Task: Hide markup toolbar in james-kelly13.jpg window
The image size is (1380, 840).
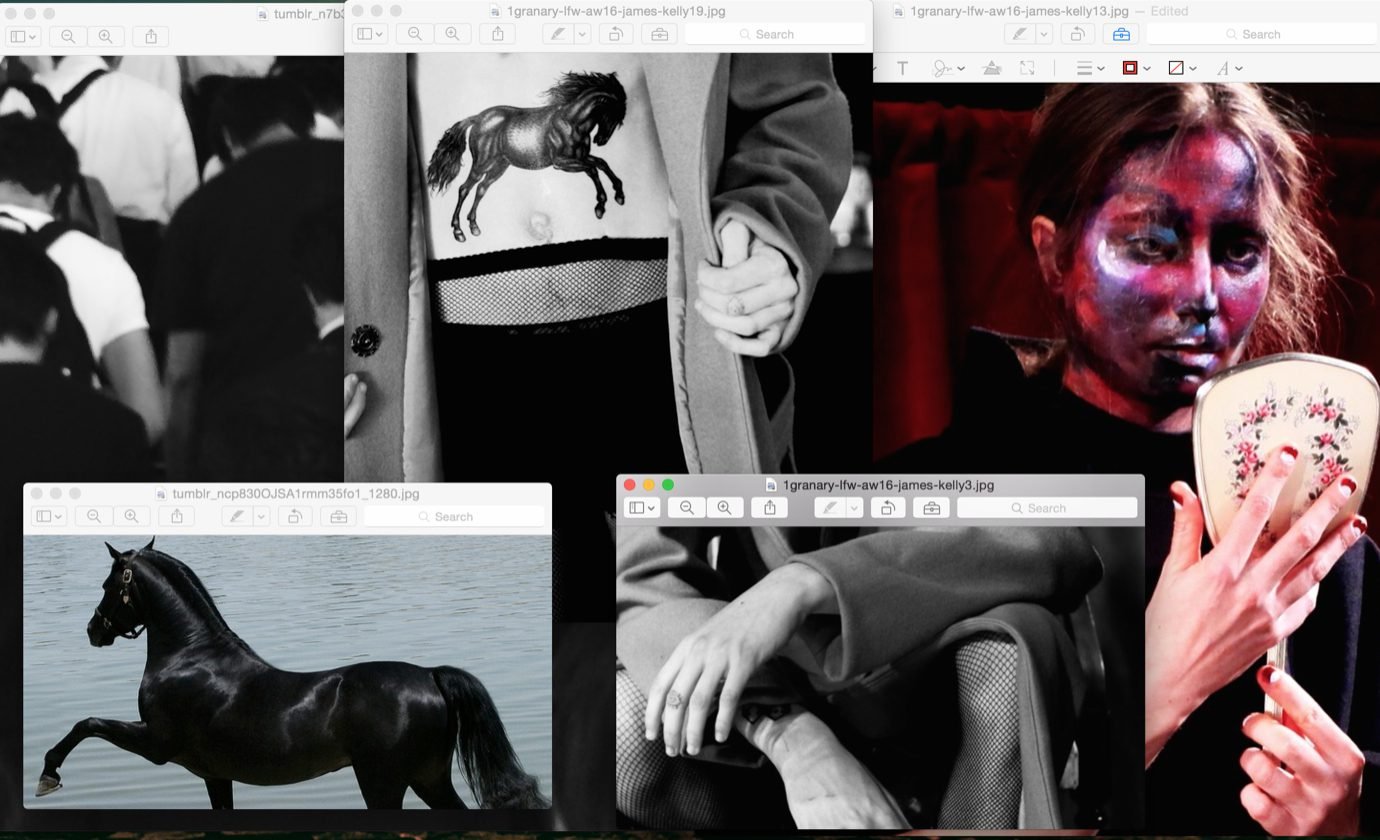Action: (x=1121, y=34)
